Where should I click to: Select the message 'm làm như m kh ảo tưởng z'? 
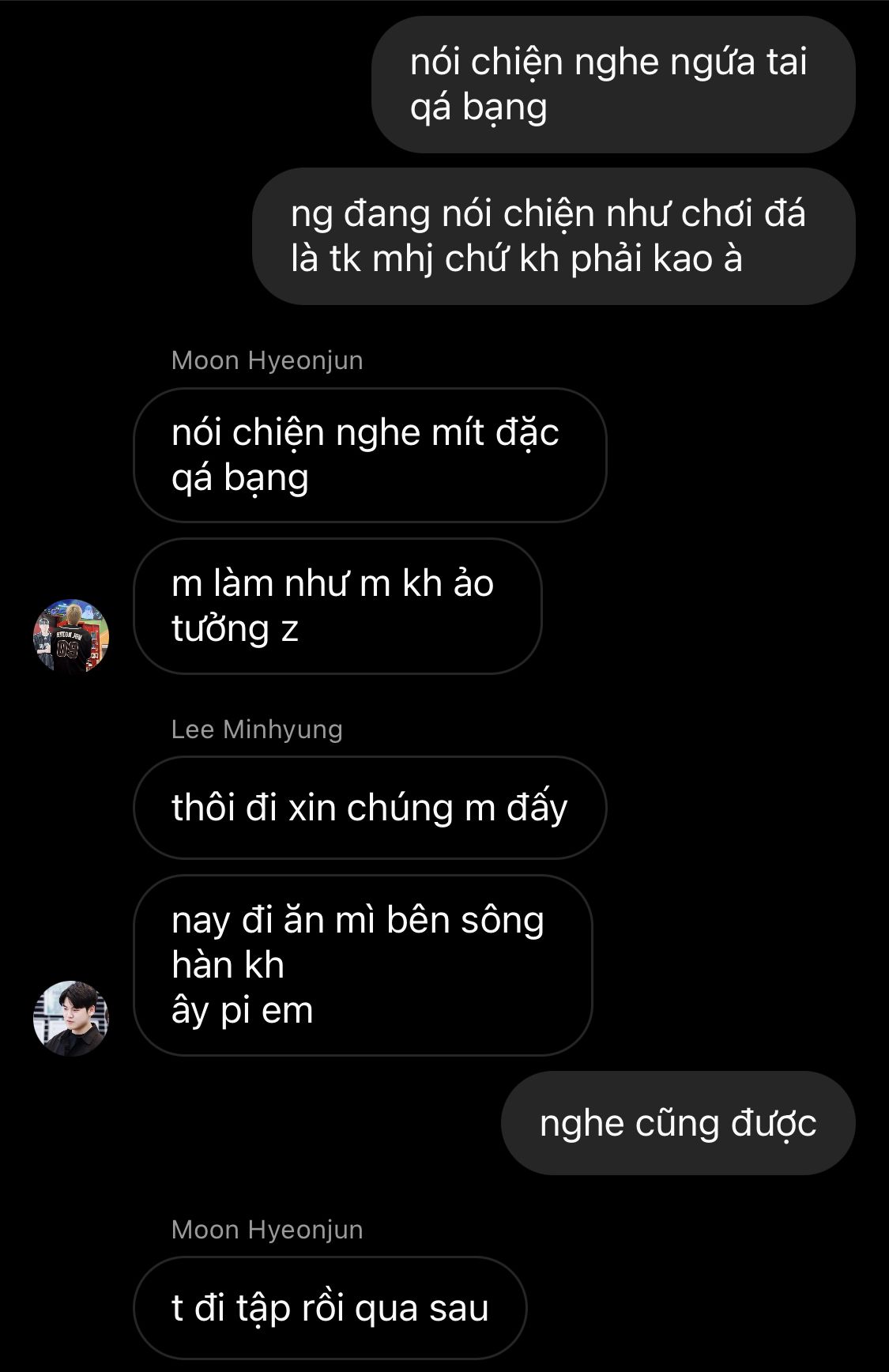[x=337, y=606]
